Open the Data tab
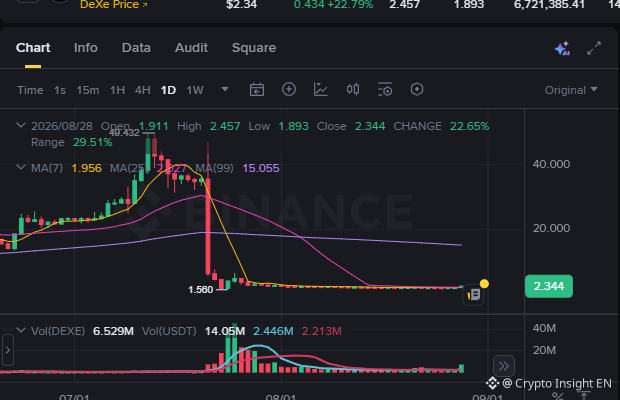Viewport: 620px width, 400px height. coord(136,48)
